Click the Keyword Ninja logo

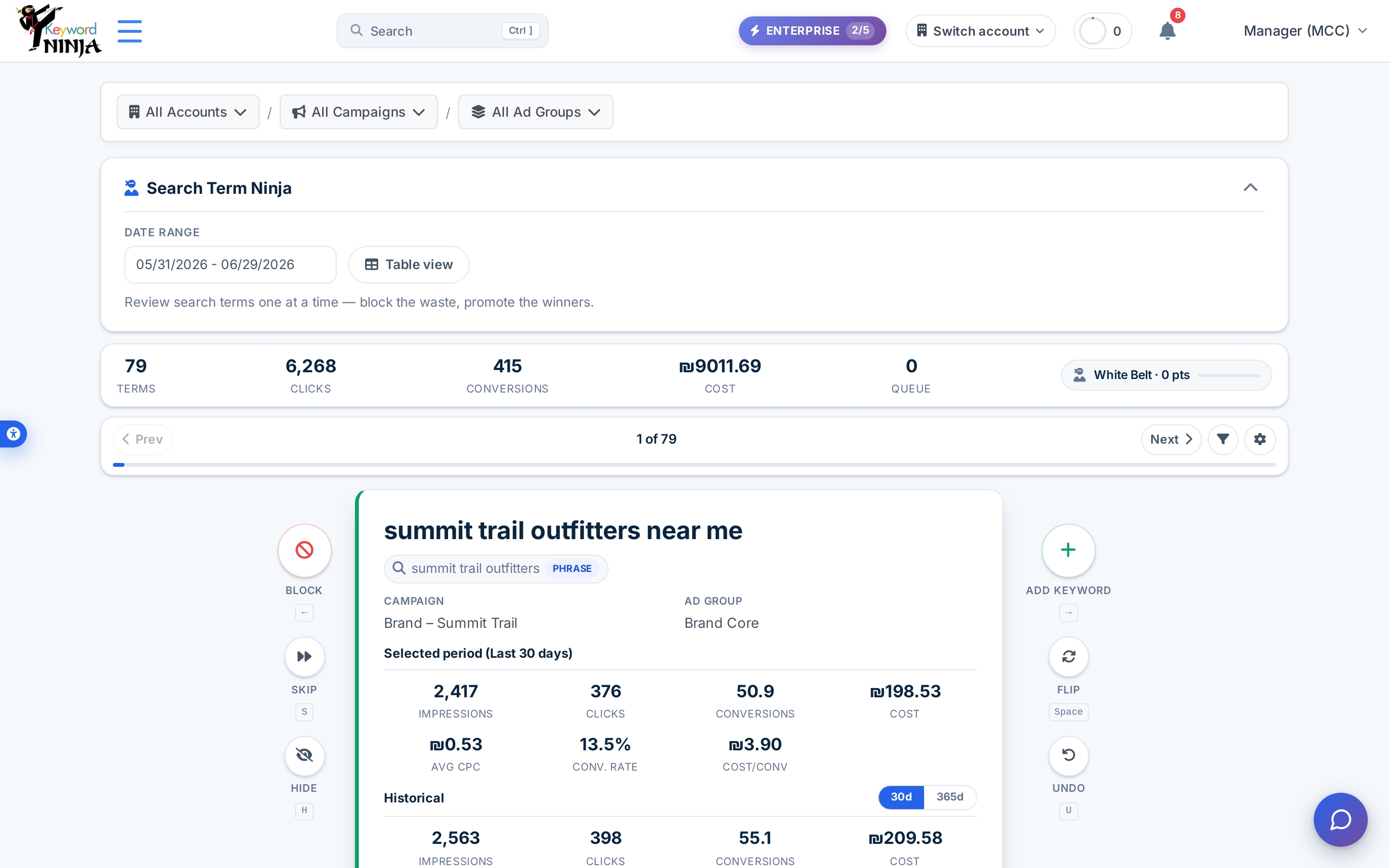pyautogui.click(x=58, y=31)
